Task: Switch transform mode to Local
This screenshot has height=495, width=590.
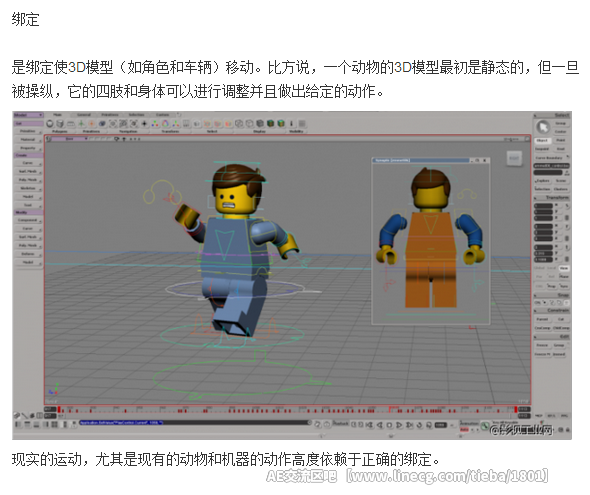Action: click(551, 268)
